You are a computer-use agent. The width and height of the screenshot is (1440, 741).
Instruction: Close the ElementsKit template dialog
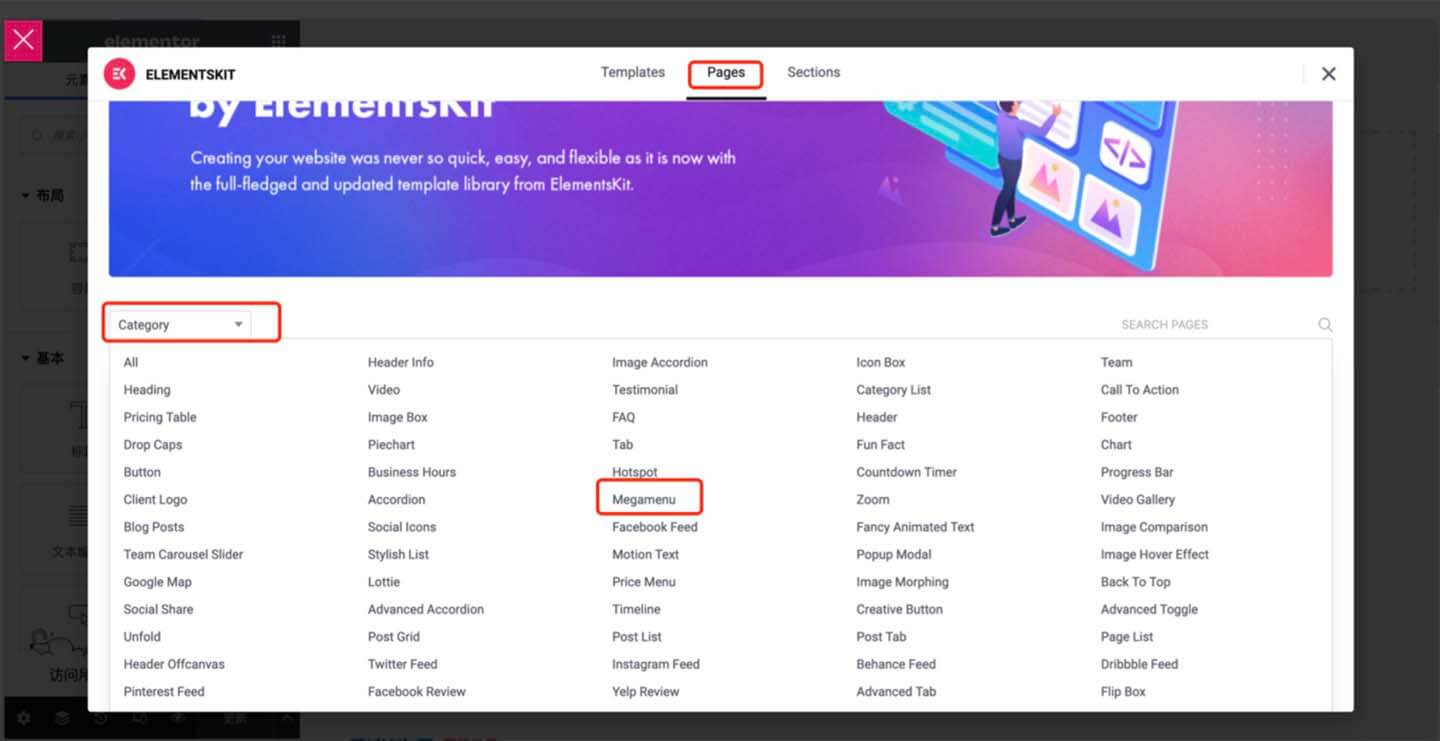click(x=1328, y=74)
